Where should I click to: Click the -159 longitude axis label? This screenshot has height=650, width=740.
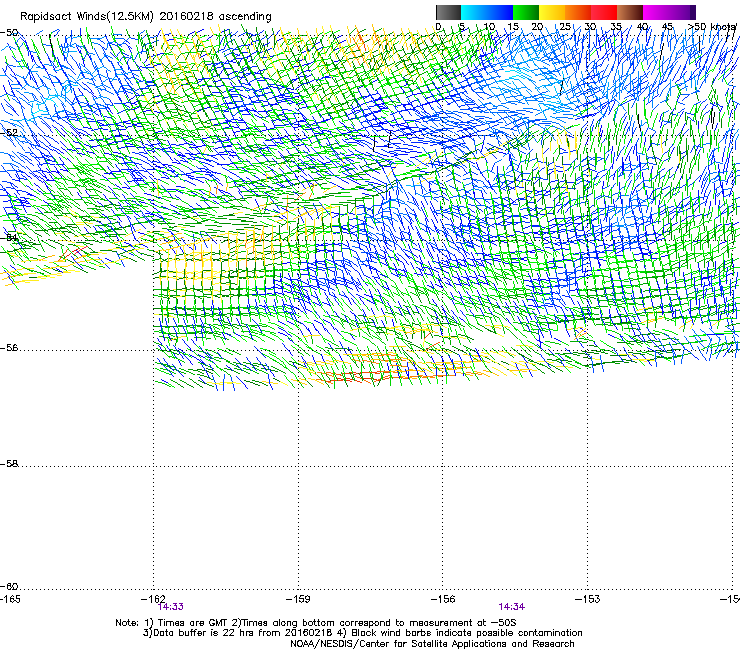pyautogui.click(x=298, y=599)
